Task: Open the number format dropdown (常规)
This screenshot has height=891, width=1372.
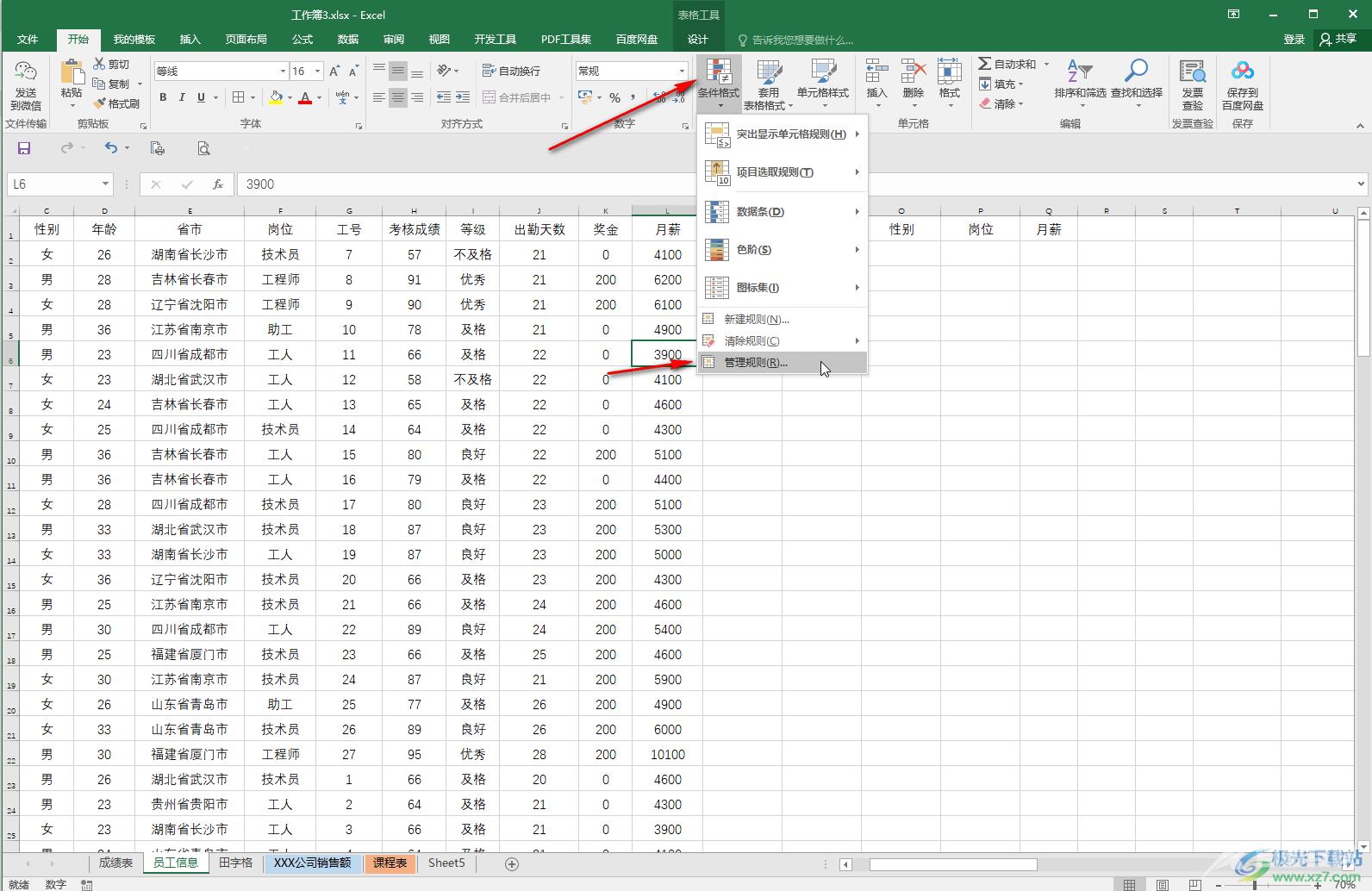Action: point(682,71)
